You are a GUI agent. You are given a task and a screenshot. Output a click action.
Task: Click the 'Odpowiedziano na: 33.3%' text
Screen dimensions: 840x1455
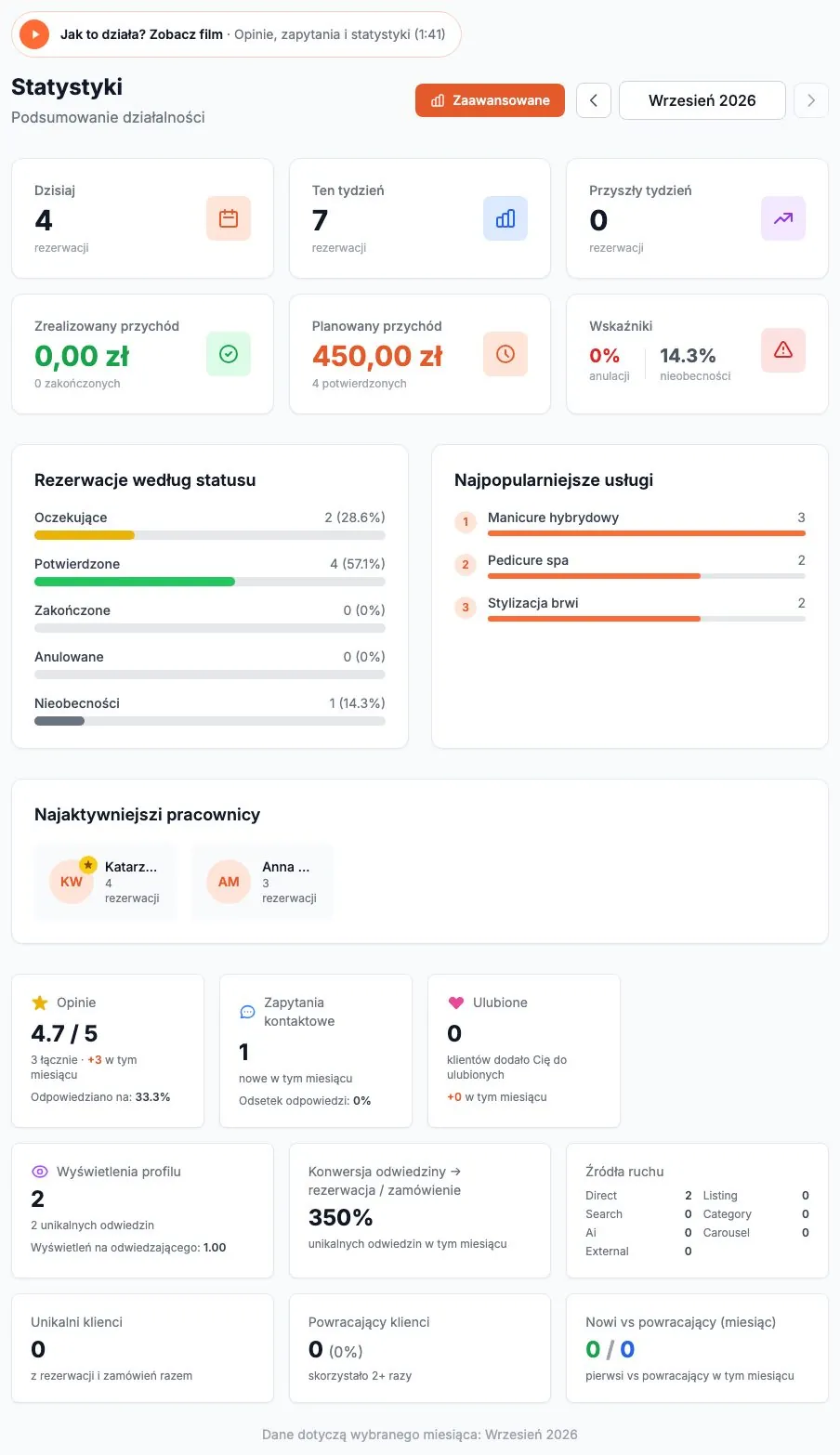pyautogui.click(x=100, y=1097)
